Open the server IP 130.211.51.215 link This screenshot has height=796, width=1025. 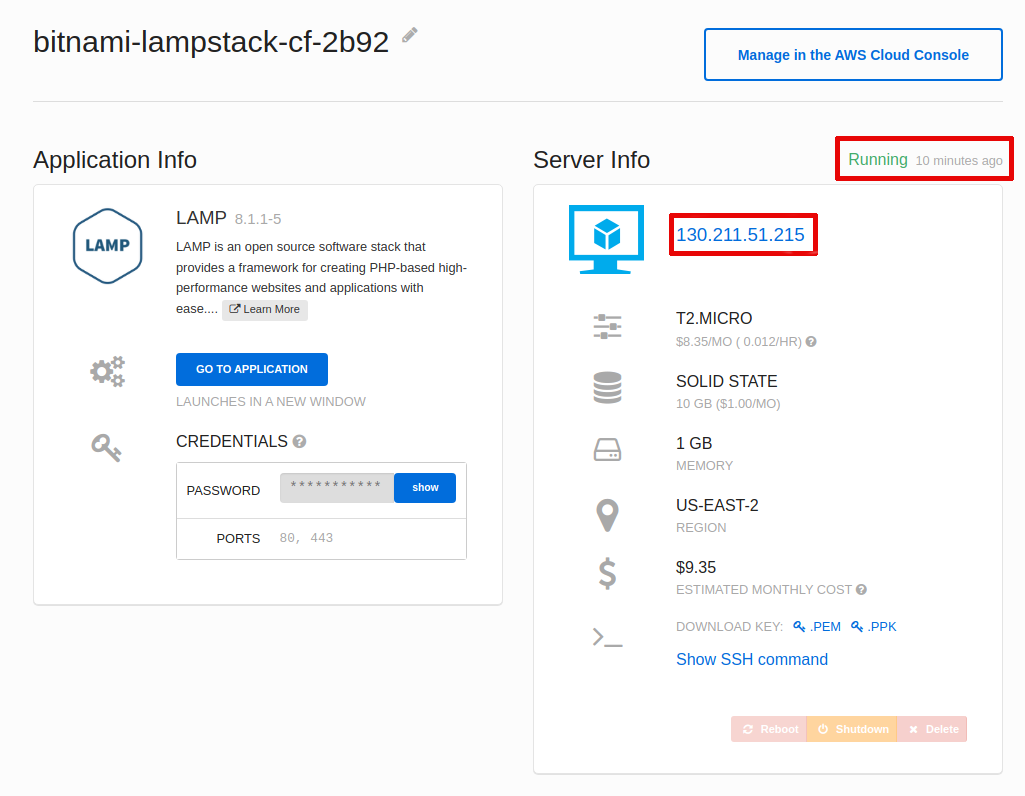[740, 235]
